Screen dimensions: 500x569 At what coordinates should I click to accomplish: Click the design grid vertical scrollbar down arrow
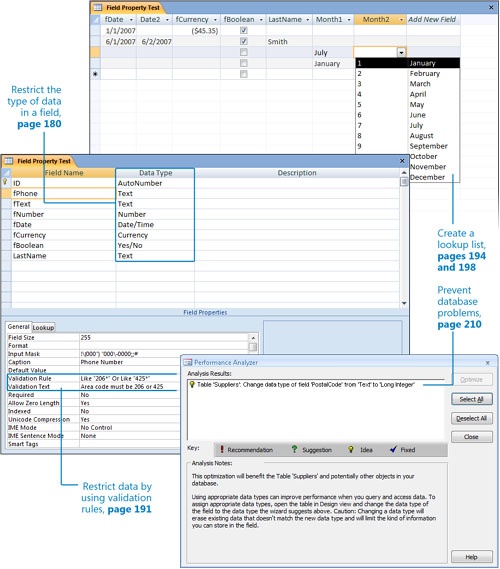tap(403, 303)
